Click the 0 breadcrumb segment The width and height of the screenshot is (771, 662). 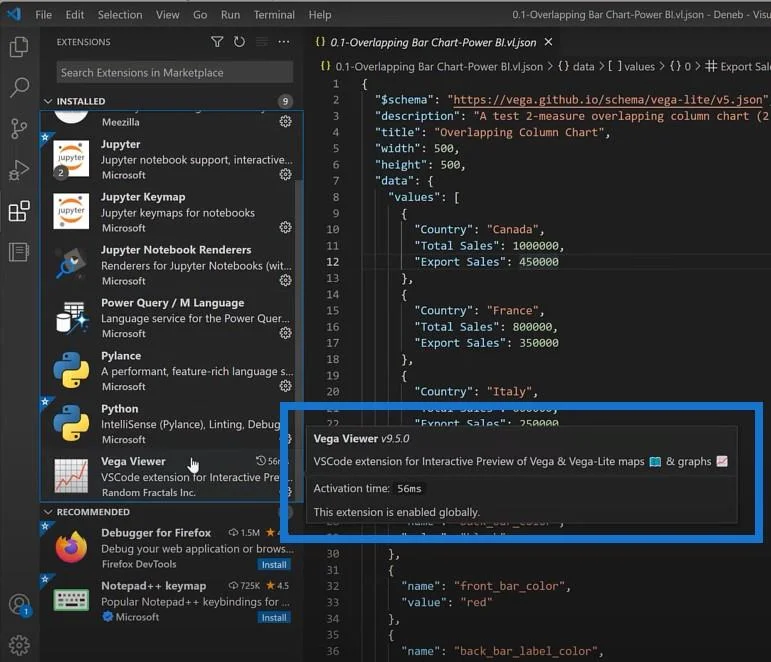[681, 66]
